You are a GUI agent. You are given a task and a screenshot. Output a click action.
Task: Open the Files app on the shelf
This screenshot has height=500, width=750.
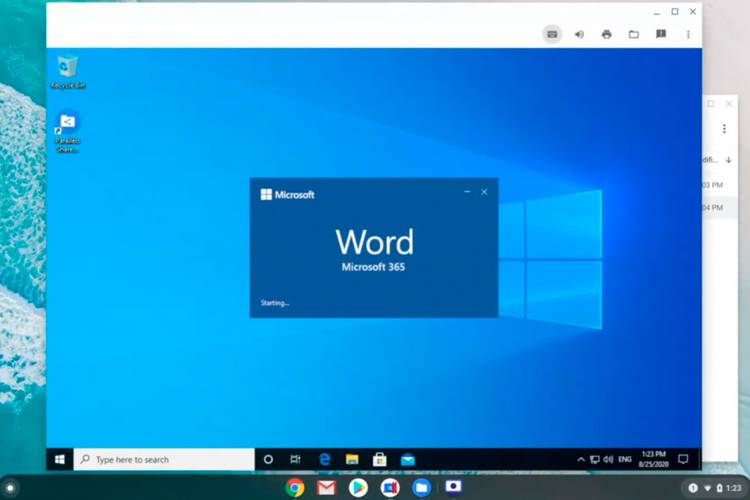point(421,488)
